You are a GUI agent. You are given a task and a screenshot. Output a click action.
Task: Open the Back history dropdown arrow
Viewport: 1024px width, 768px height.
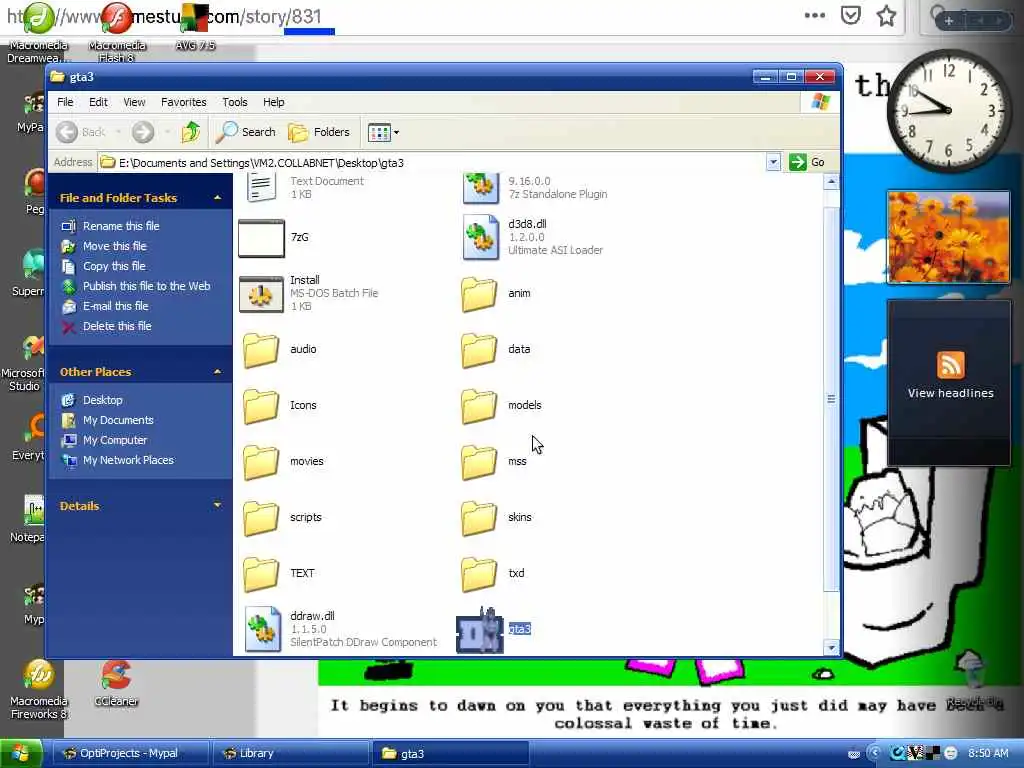(x=118, y=132)
